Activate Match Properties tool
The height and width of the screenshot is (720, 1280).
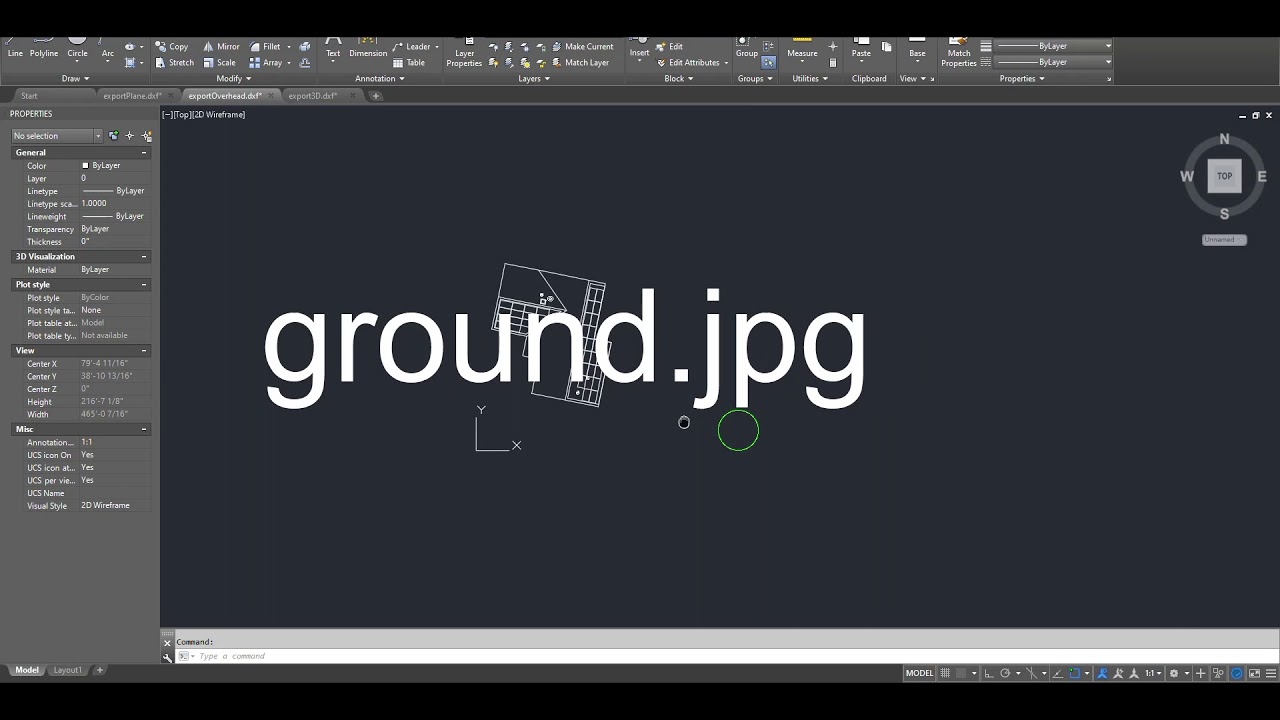pyautogui.click(x=959, y=55)
